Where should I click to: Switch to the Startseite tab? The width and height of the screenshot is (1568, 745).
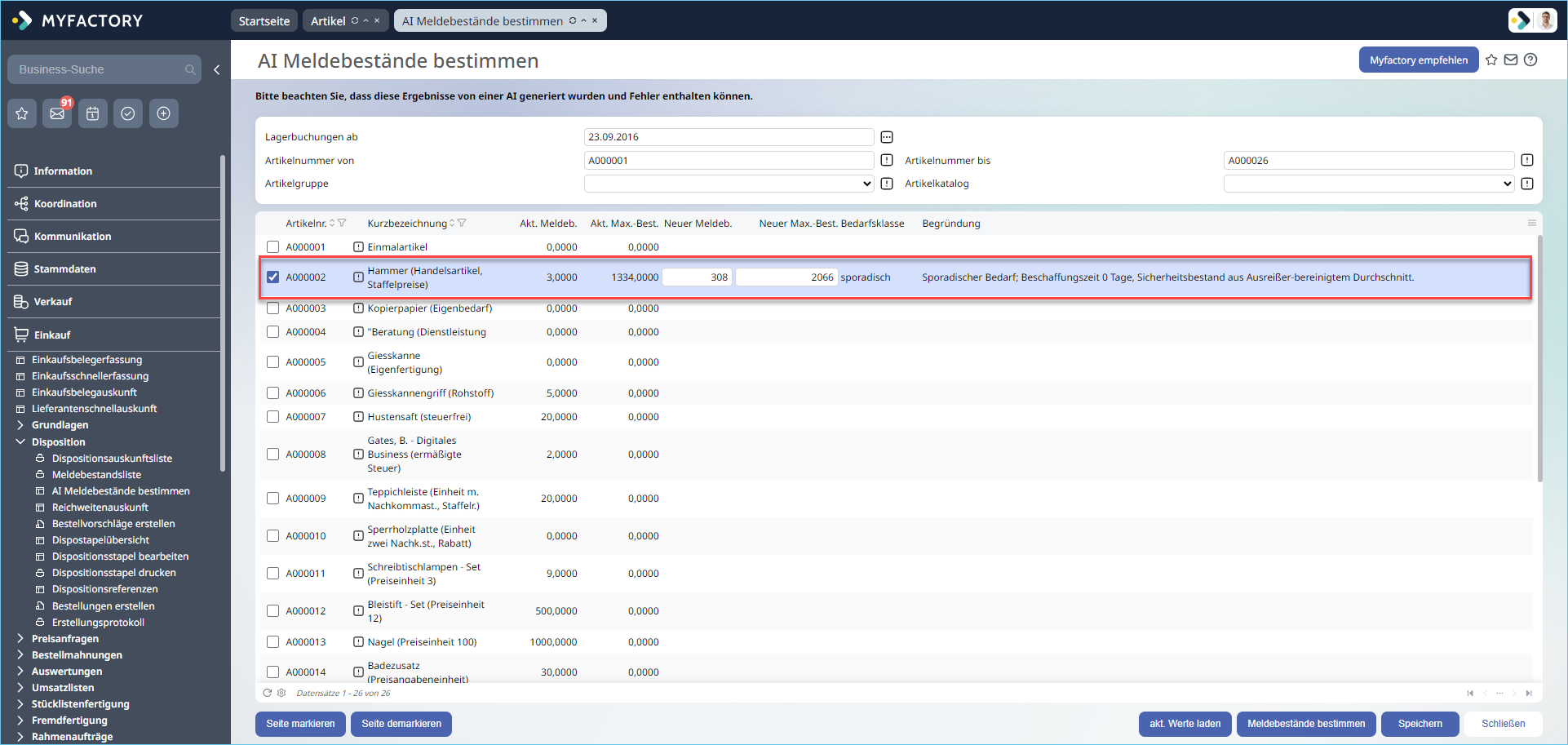[264, 21]
